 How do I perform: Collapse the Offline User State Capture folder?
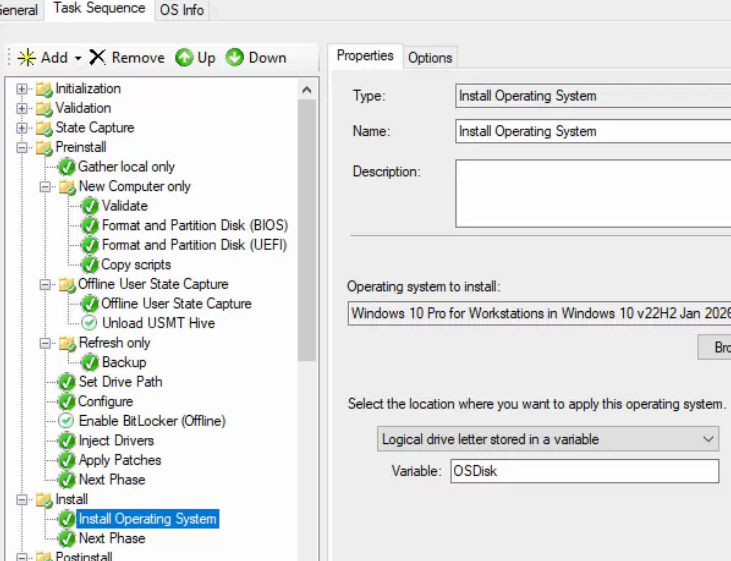click(45, 284)
